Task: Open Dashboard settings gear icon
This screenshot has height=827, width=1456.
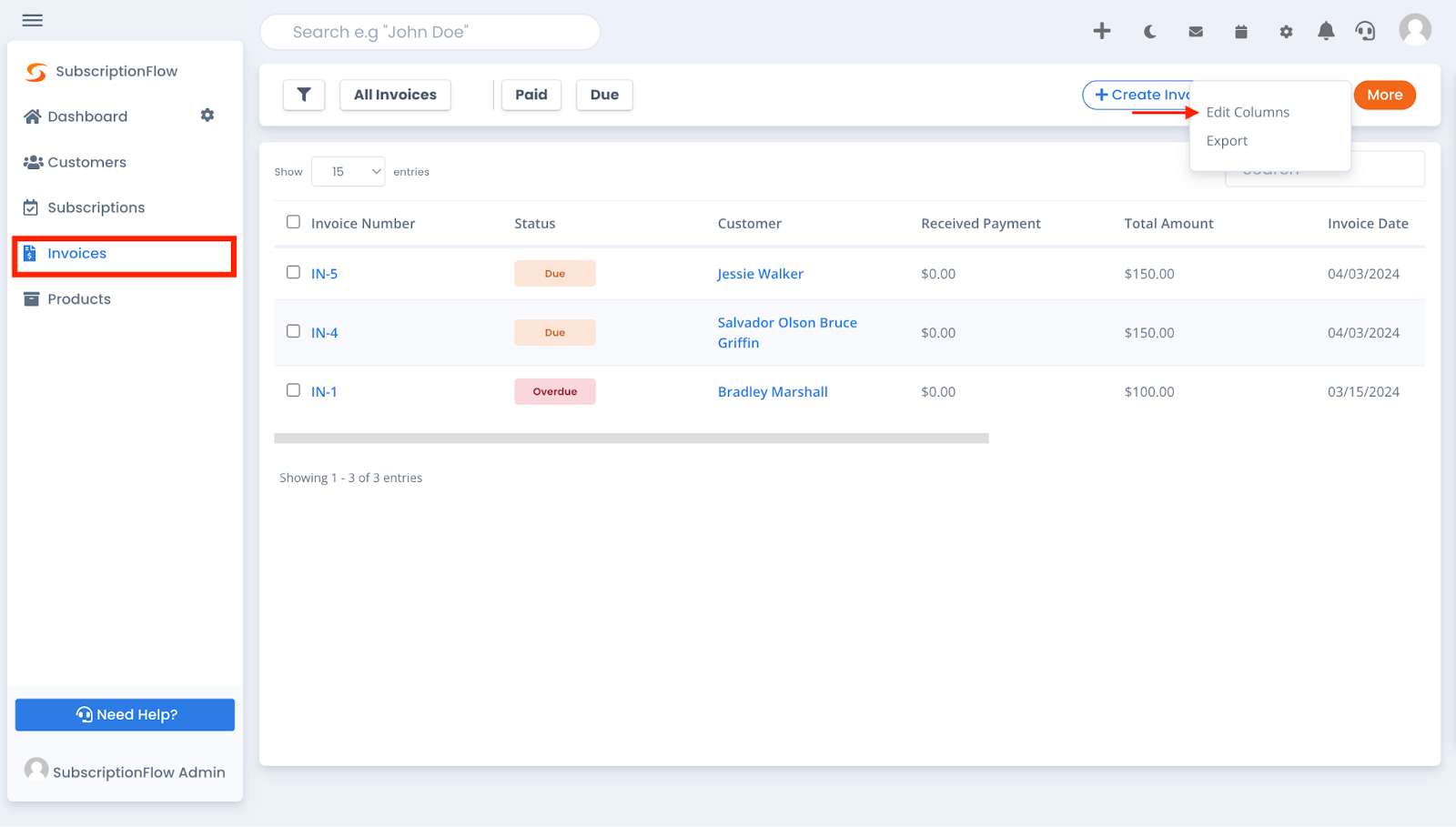Action: point(207,116)
